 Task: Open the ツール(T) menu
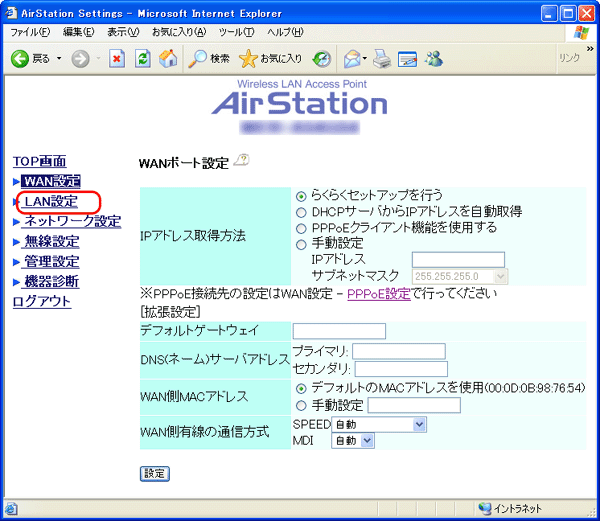point(236,32)
